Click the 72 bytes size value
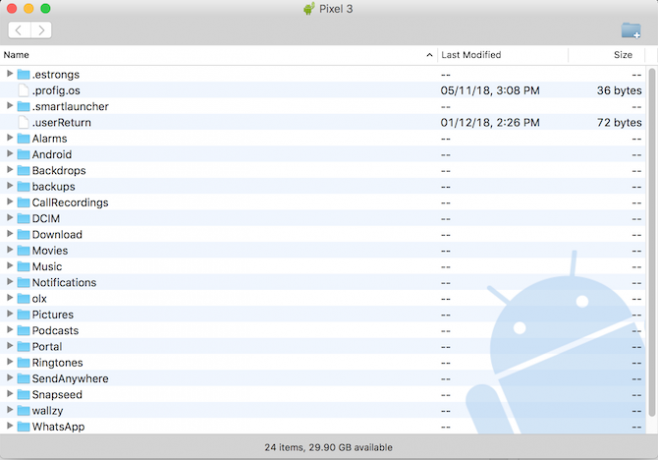 pos(619,123)
